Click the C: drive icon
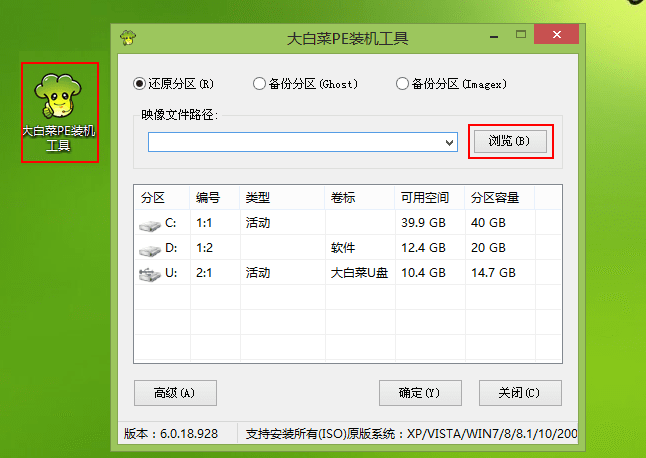This screenshot has height=458, width=646. [x=150, y=225]
